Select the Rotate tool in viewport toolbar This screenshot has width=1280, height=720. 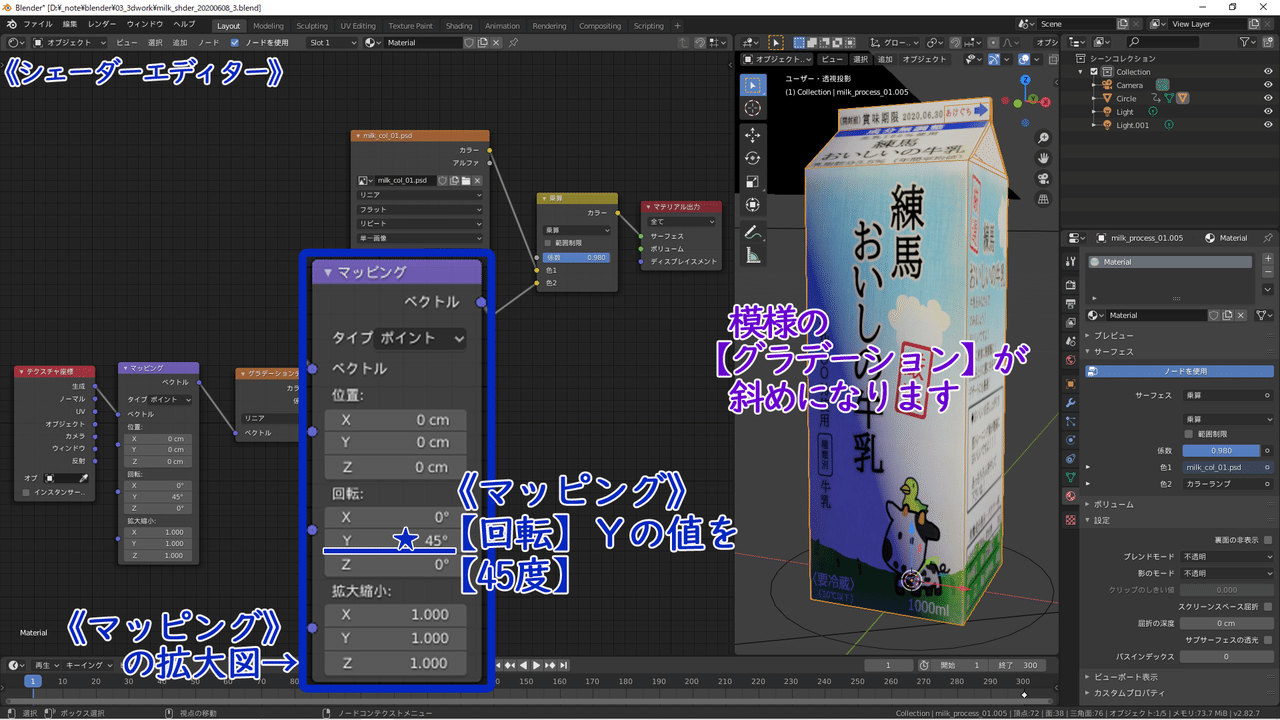pyautogui.click(x=753, y=158)
